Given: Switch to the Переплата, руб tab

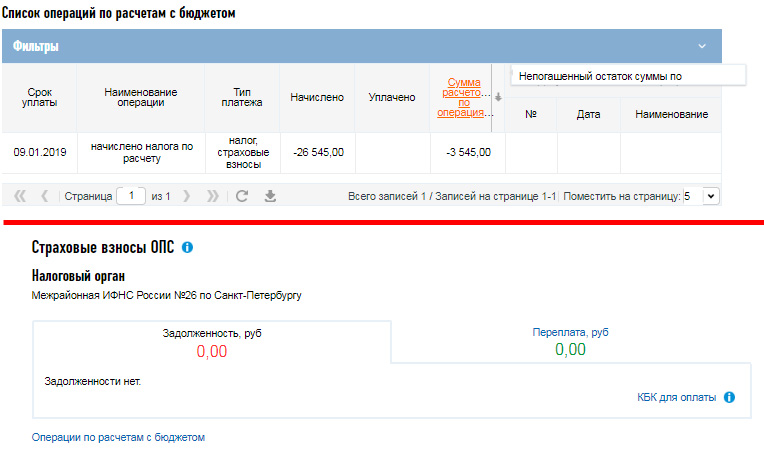Looking at the screenshot, I should click(x=570, y=341).
